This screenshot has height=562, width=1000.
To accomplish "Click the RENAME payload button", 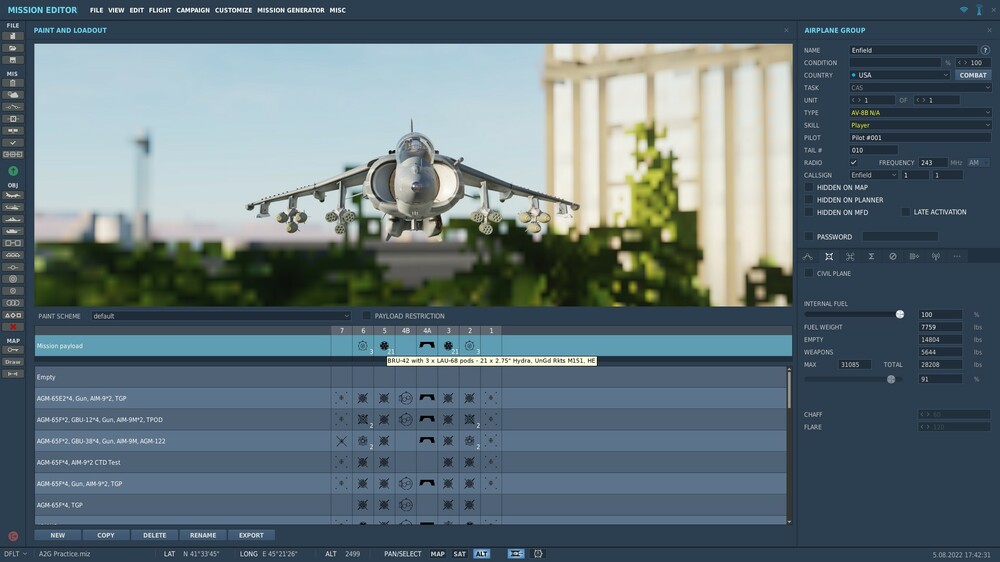I will [x=203, y=535].
